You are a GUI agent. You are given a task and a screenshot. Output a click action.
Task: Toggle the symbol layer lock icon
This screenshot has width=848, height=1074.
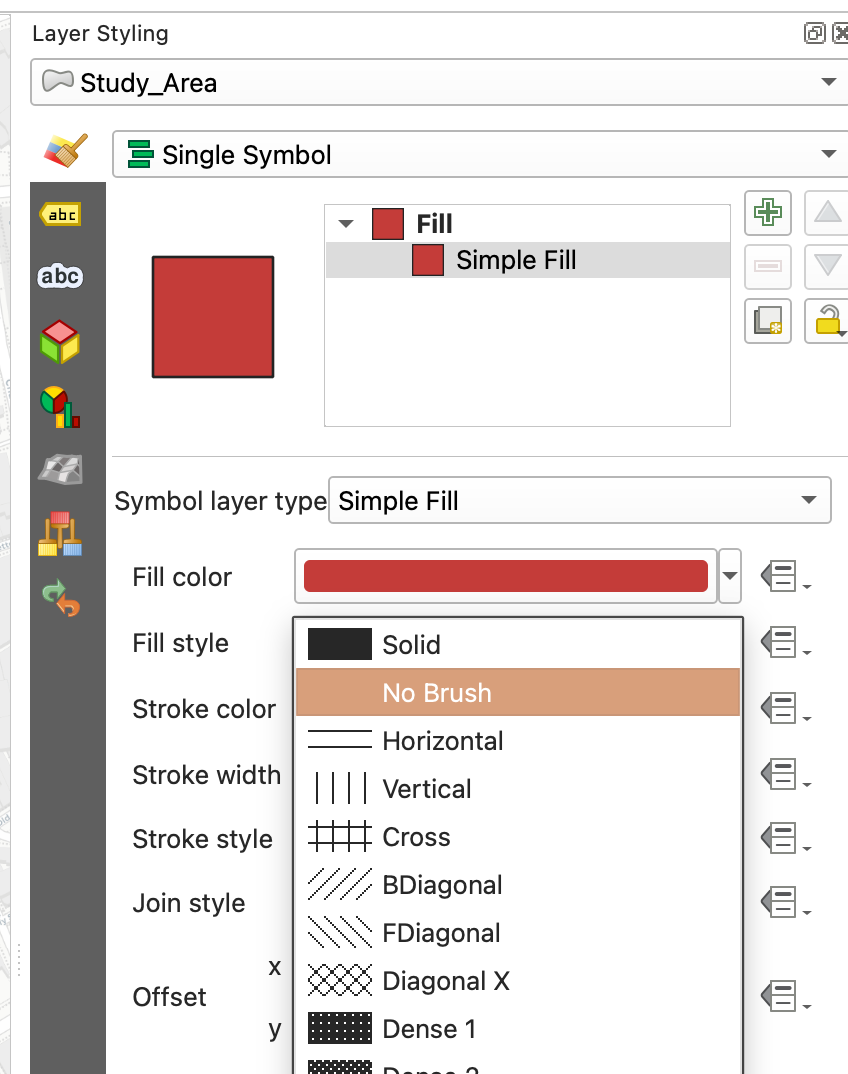tap(827, 320)
